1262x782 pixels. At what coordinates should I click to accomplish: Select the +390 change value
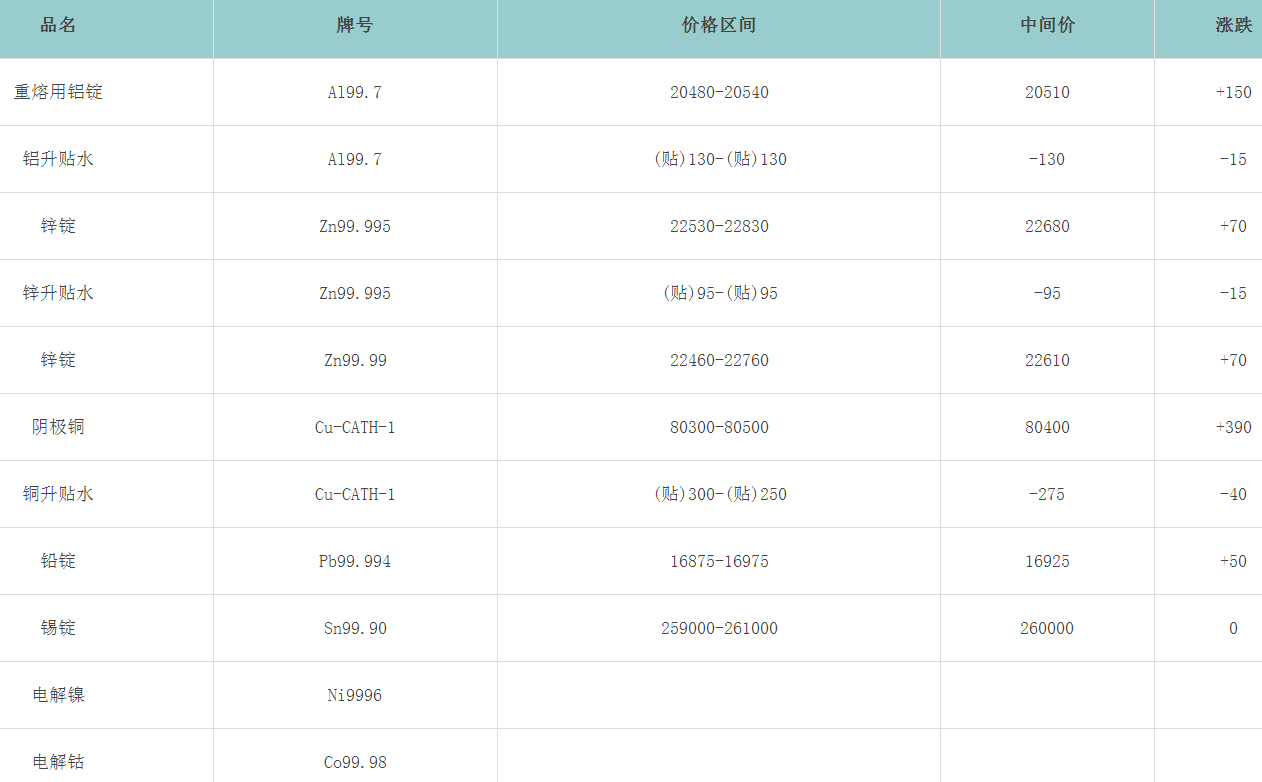1233,427
